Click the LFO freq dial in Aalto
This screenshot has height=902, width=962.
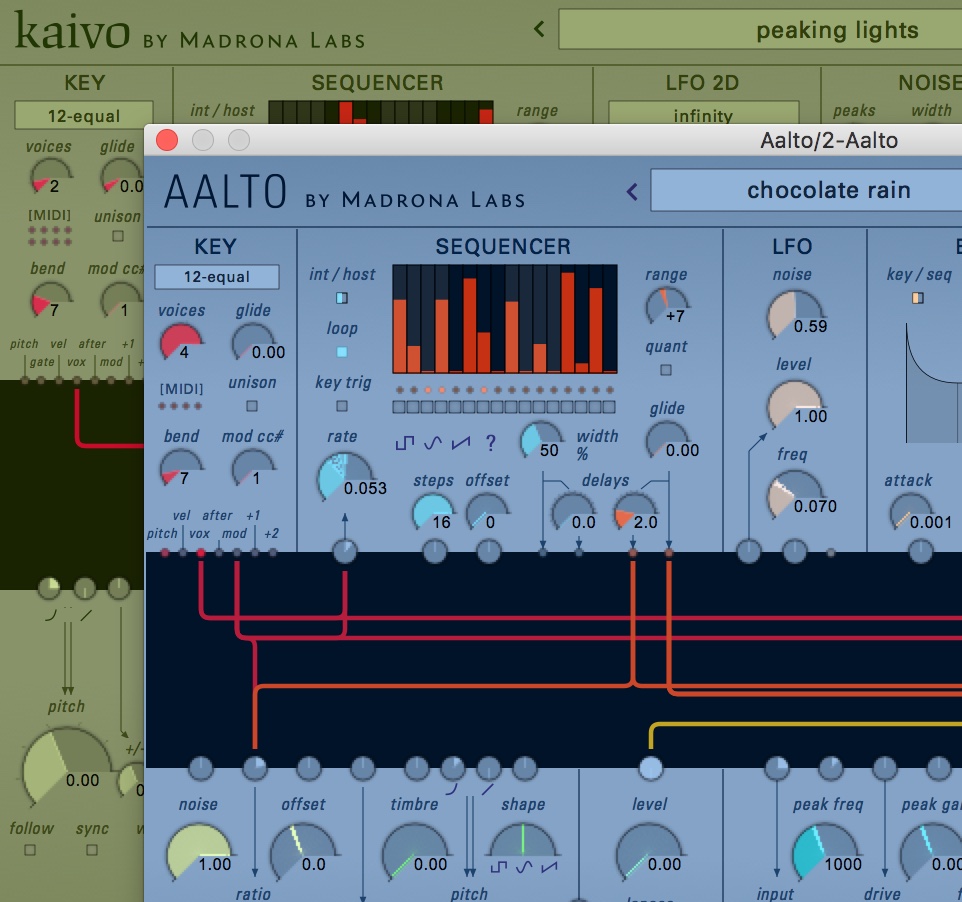click(795, 495)
